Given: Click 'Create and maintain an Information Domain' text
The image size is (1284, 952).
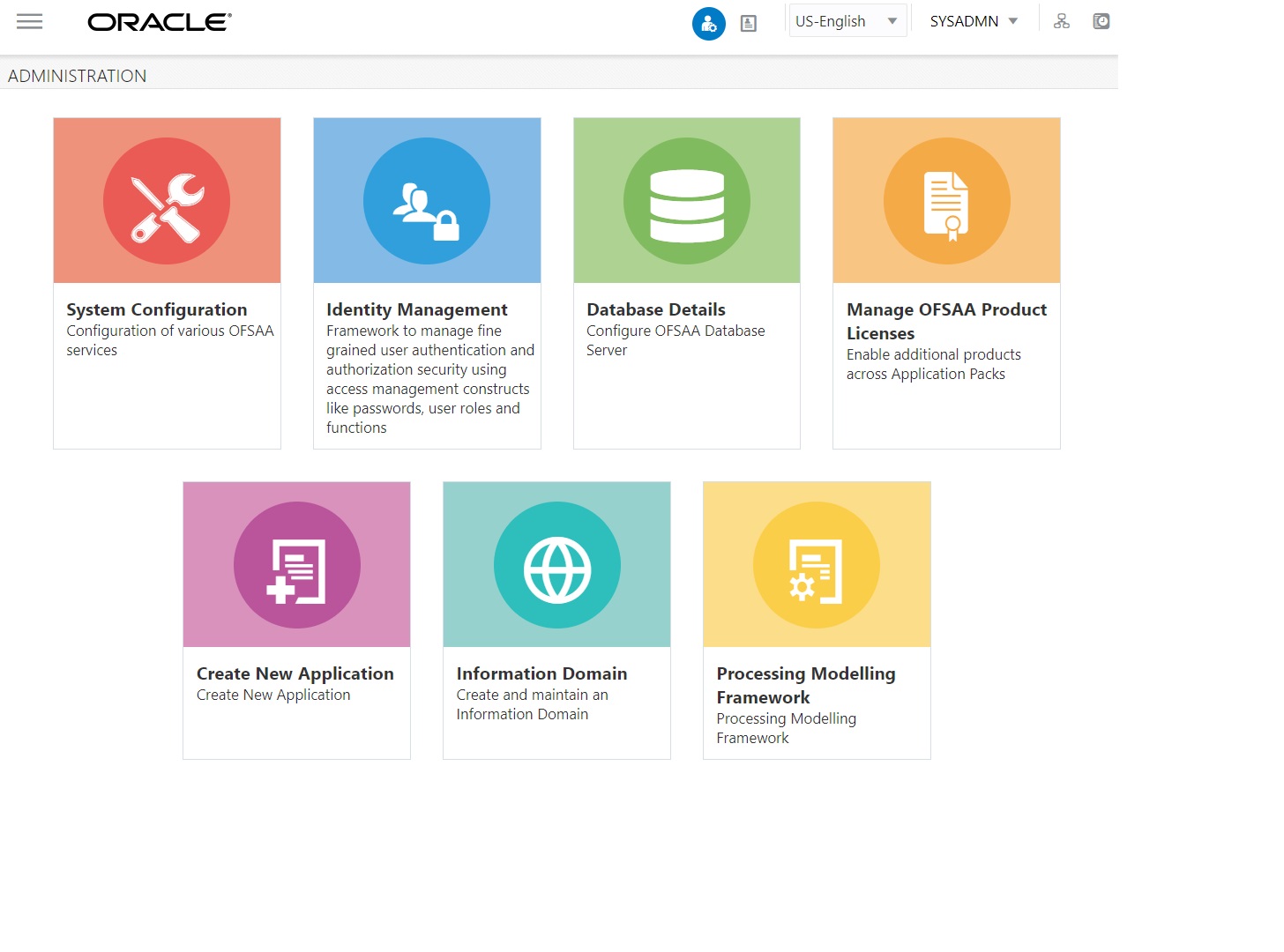Looking at the screenshot, I should (533, 704).
